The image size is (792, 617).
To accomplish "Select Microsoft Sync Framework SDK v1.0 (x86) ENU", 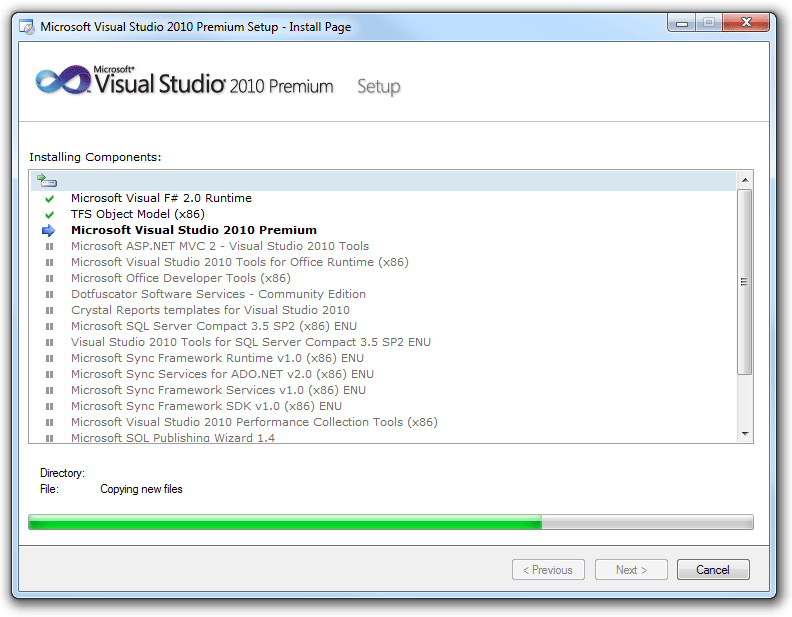I will click(206, 406).
